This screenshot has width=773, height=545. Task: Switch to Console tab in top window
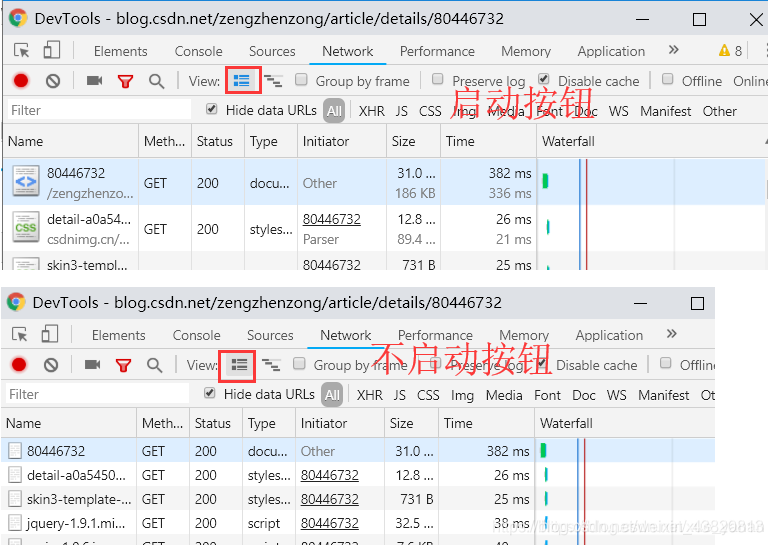[x=198, y=51]
